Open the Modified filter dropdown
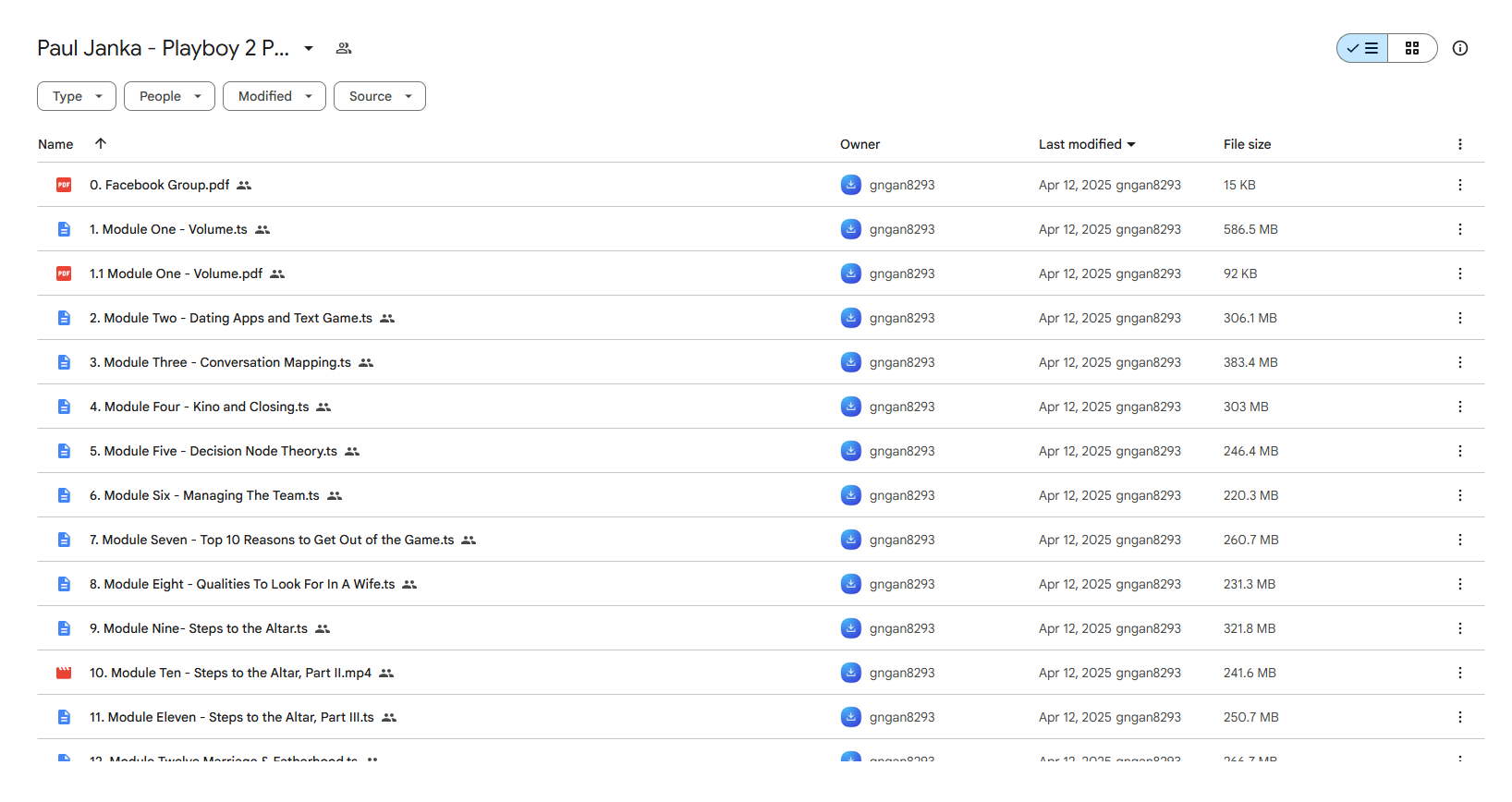 274,96
